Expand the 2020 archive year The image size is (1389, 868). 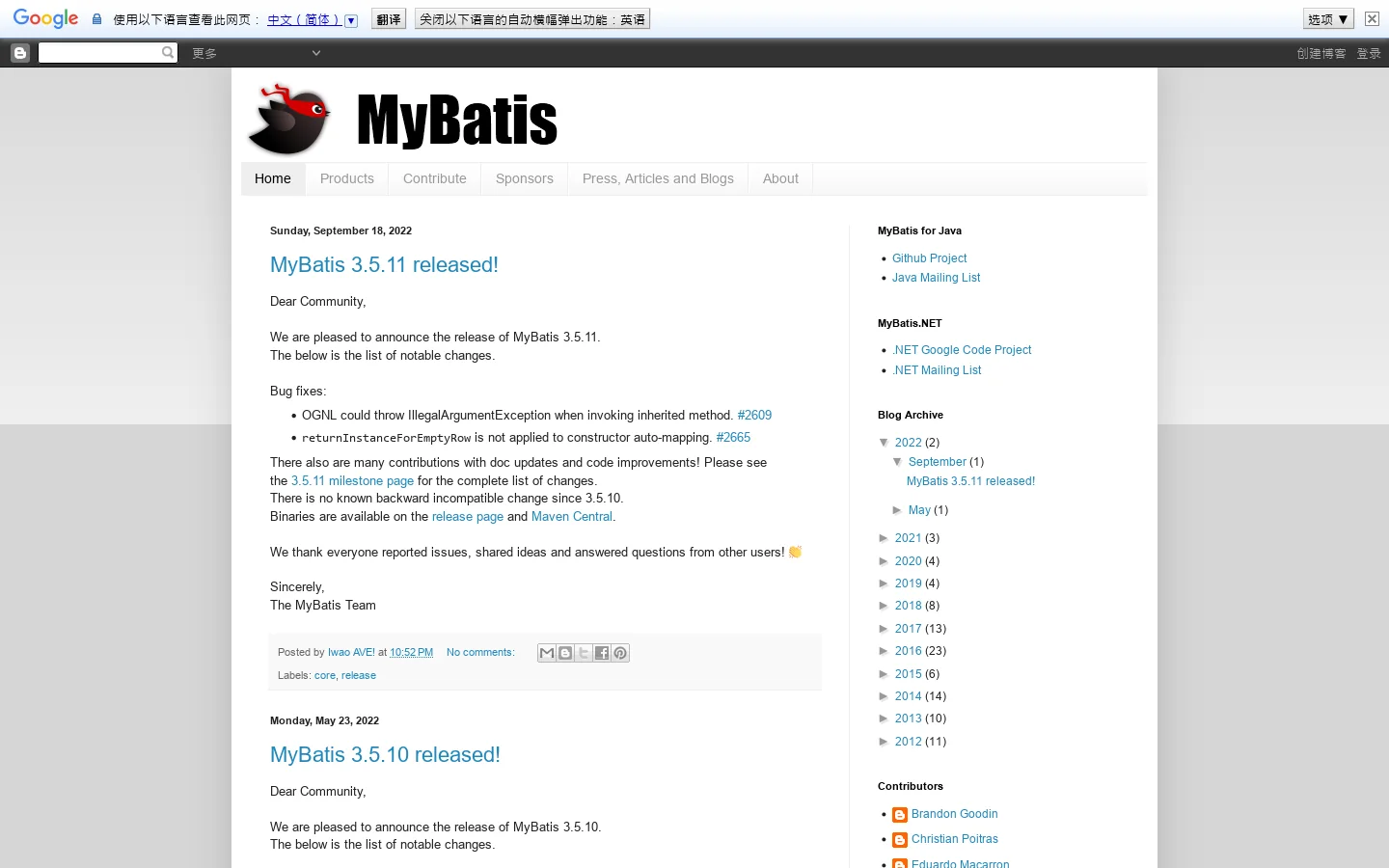pos(885,561)
